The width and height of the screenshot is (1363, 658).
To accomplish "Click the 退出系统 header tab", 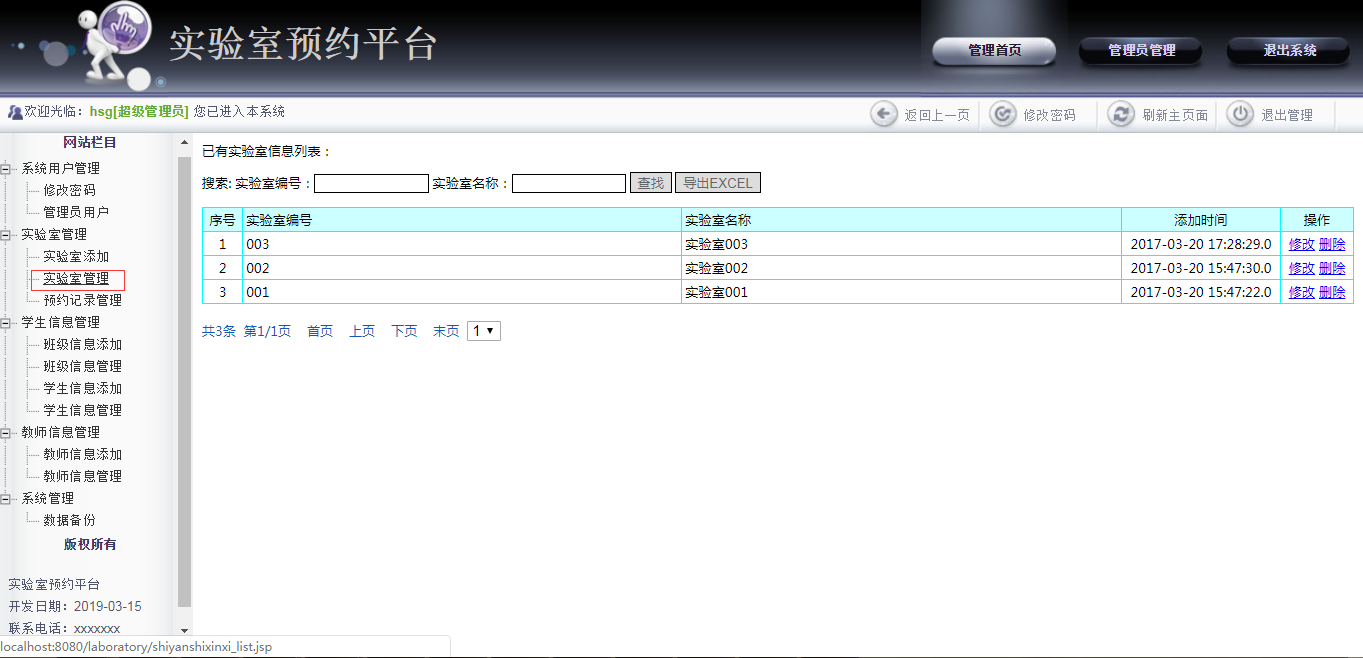I will [x=1289, y=50].
